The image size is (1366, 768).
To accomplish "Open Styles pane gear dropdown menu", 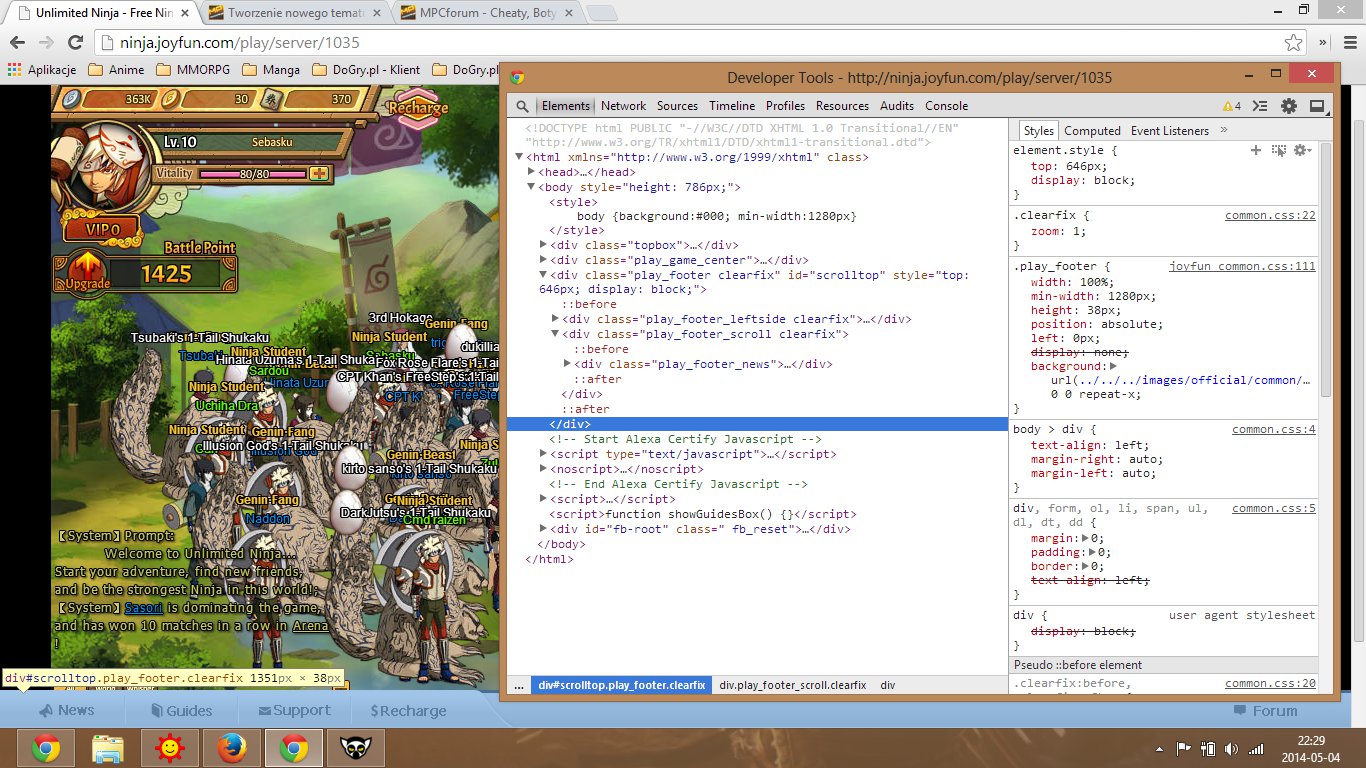I will (x=1301, y=150).
